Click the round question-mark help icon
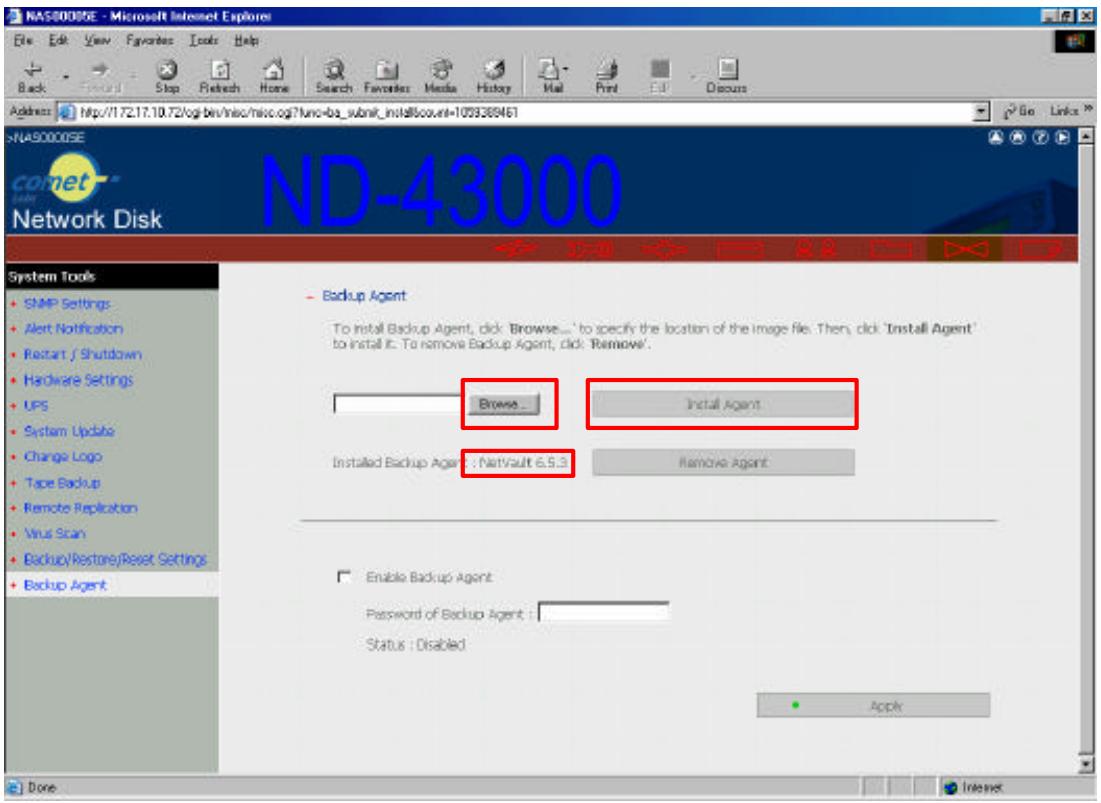Image resolution: width=1101 pixels, height=803 pixels. 1041,138
